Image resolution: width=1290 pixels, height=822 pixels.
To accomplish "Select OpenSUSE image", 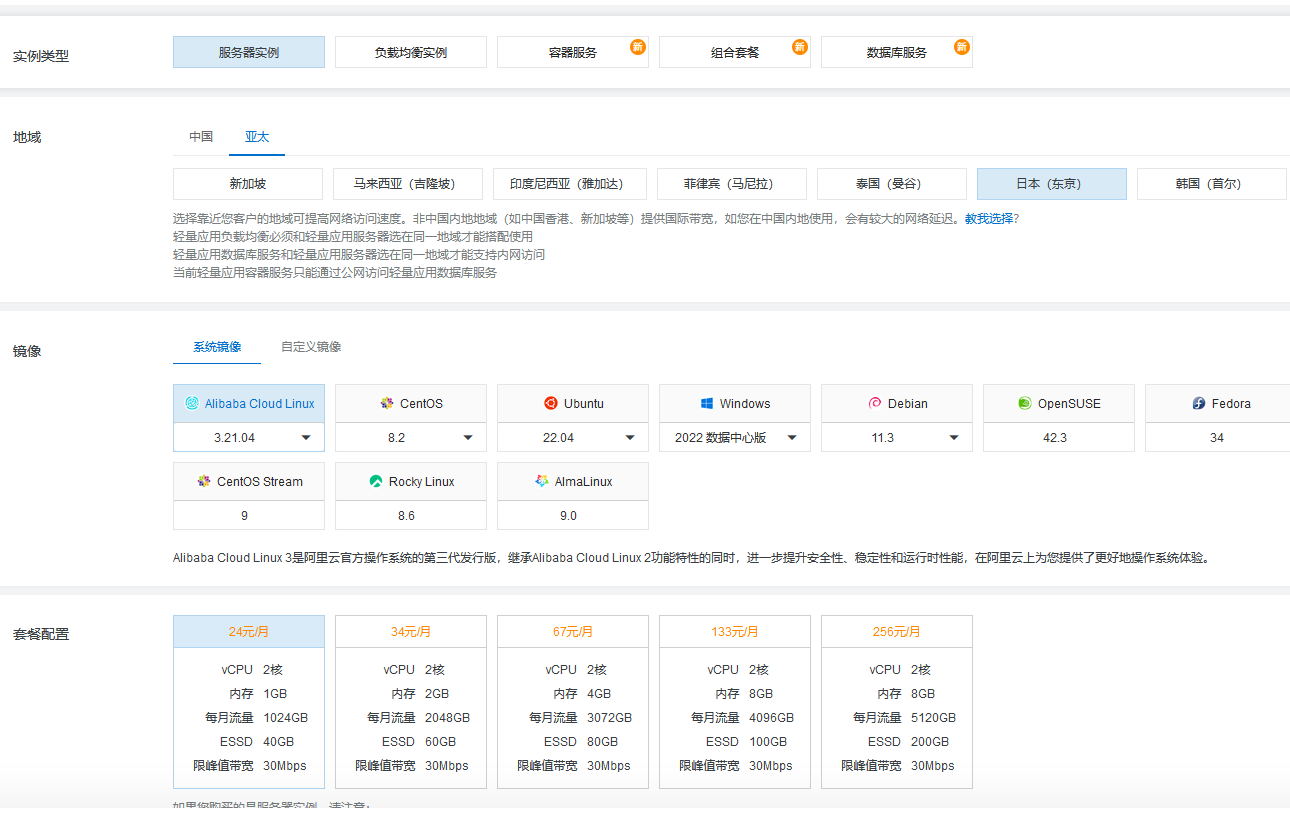I will (x=1059, y=404).
